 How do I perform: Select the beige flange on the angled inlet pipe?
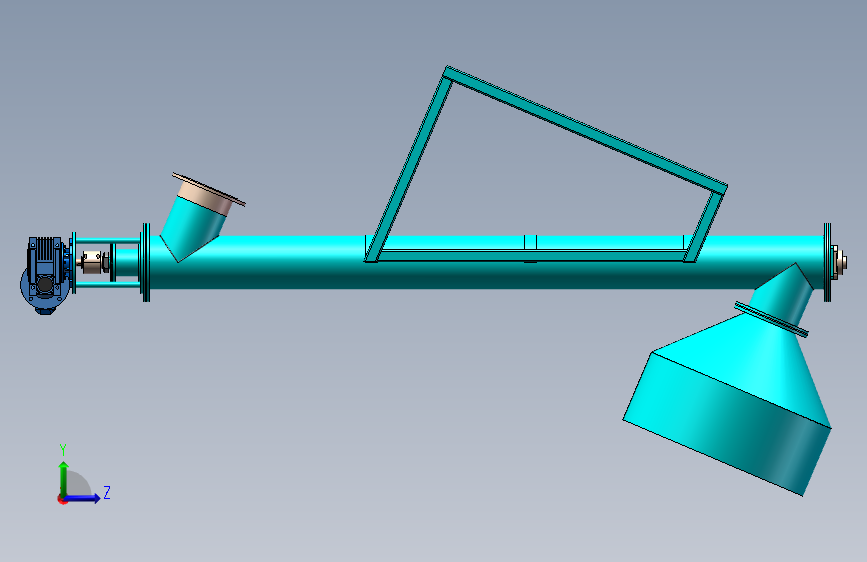208,189
